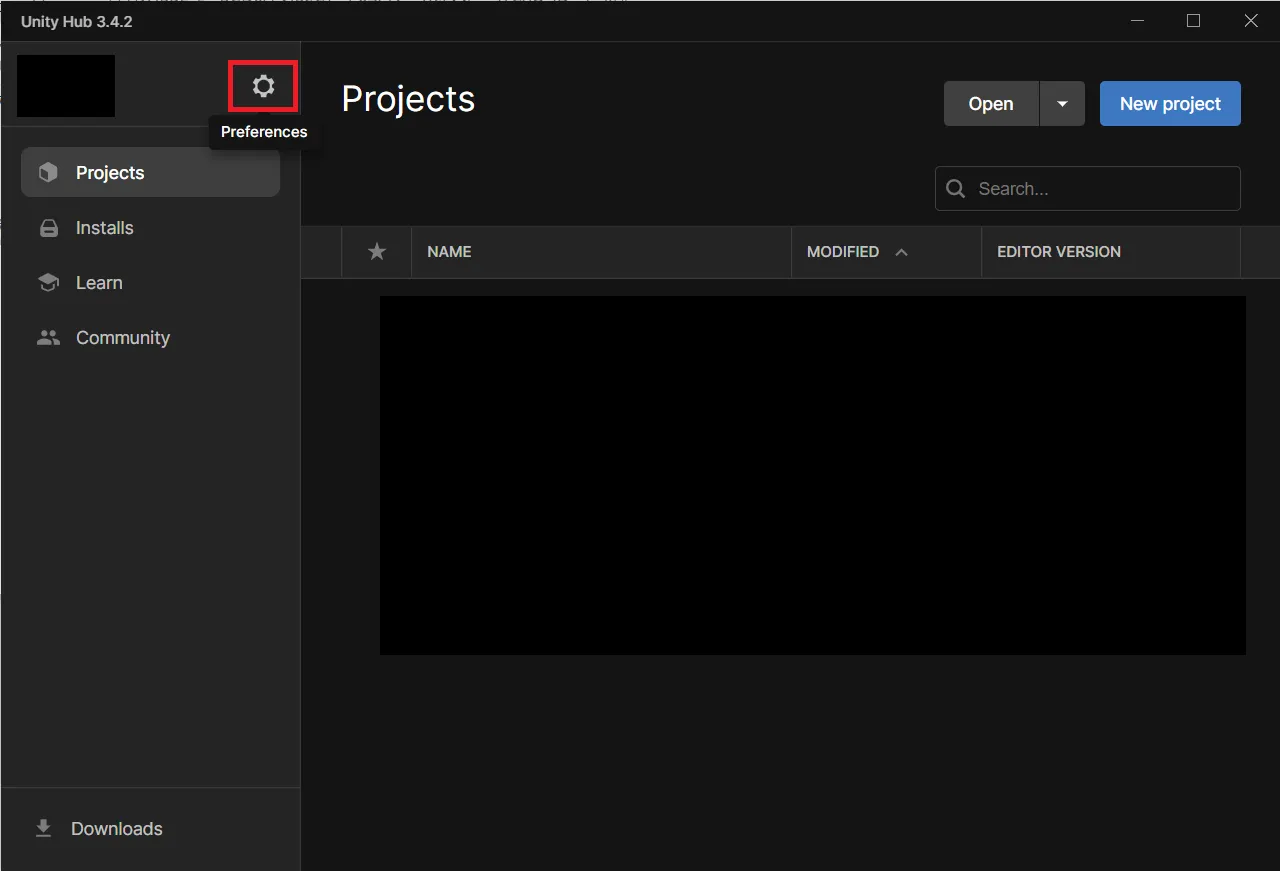Maximize the Unity Hub window
Image resolution: width=1280 pixels, height=871 pixels.
pyautogui.click(x=1193, y=21)
